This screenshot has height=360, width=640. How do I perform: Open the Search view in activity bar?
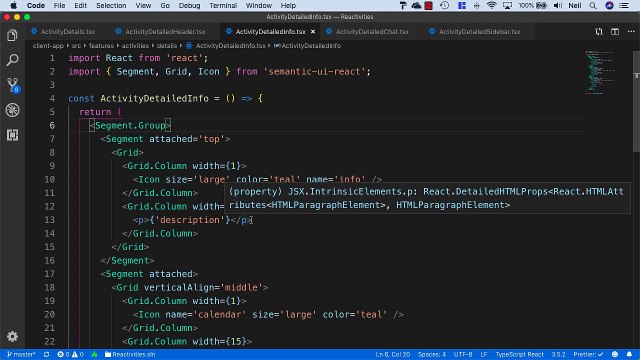coord(12,60)
